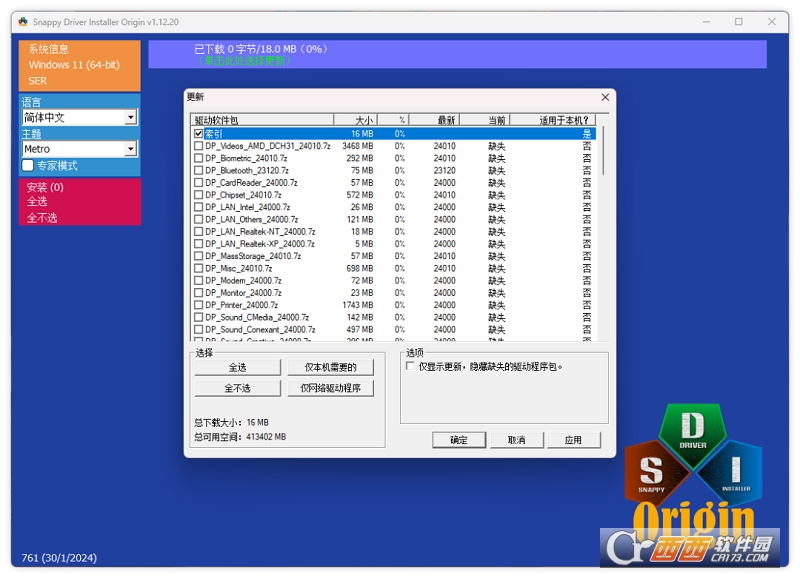Sort by 适用于本机? column header
The width and height of the screenshot is (800, 578).
coord(553,120)
